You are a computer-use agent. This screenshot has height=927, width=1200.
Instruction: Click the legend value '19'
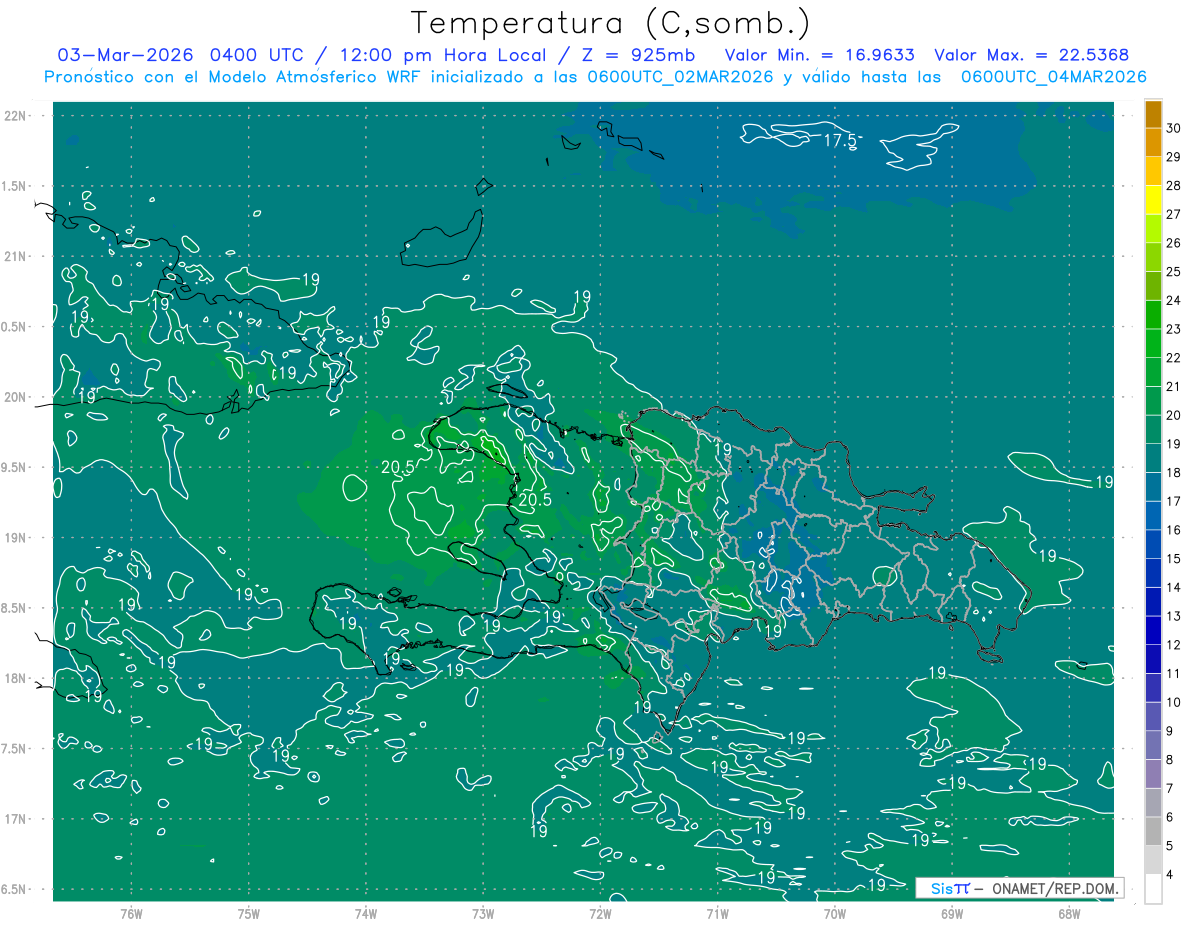pos(1173,444)
